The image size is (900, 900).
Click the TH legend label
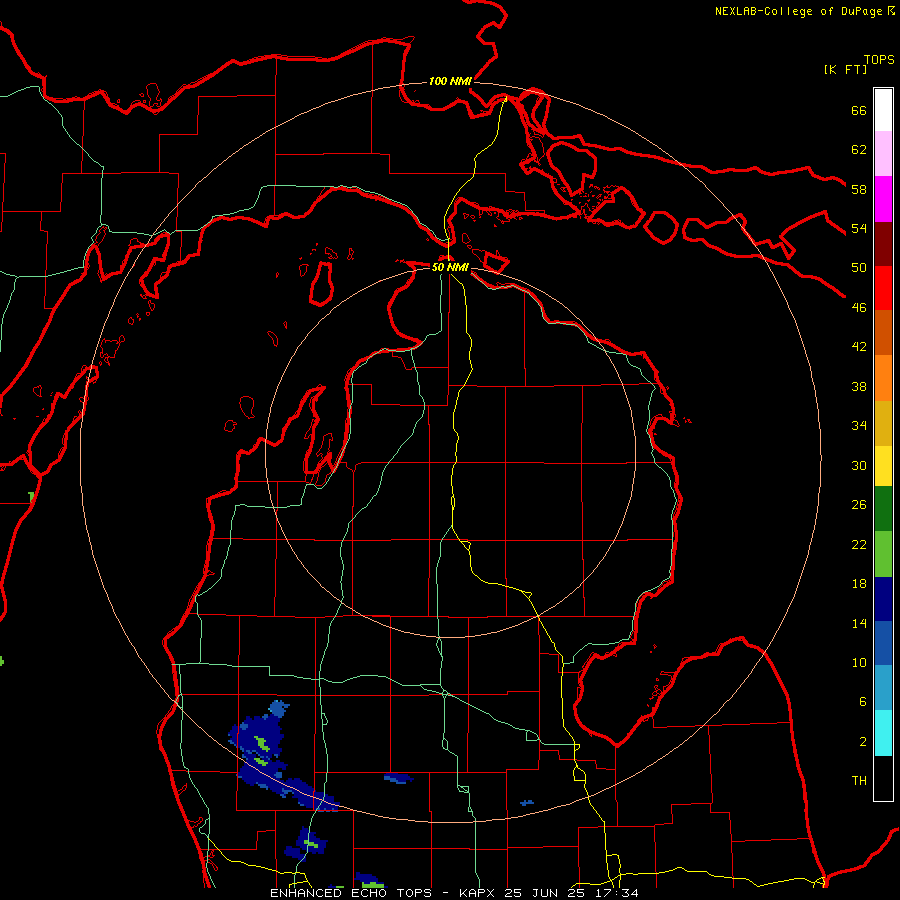tap(859, 781)
